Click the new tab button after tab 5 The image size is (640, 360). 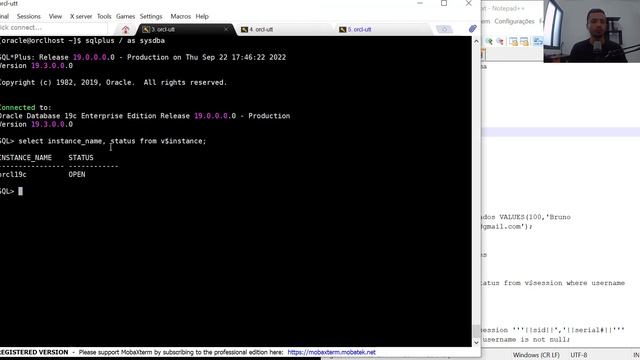(x=444, y=29)
